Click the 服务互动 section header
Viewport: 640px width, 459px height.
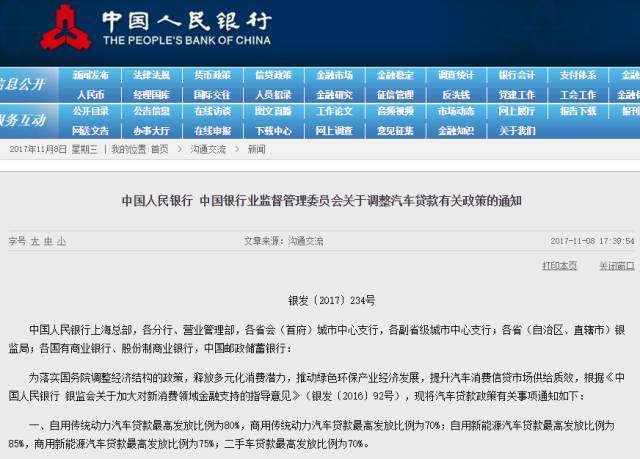22,120
